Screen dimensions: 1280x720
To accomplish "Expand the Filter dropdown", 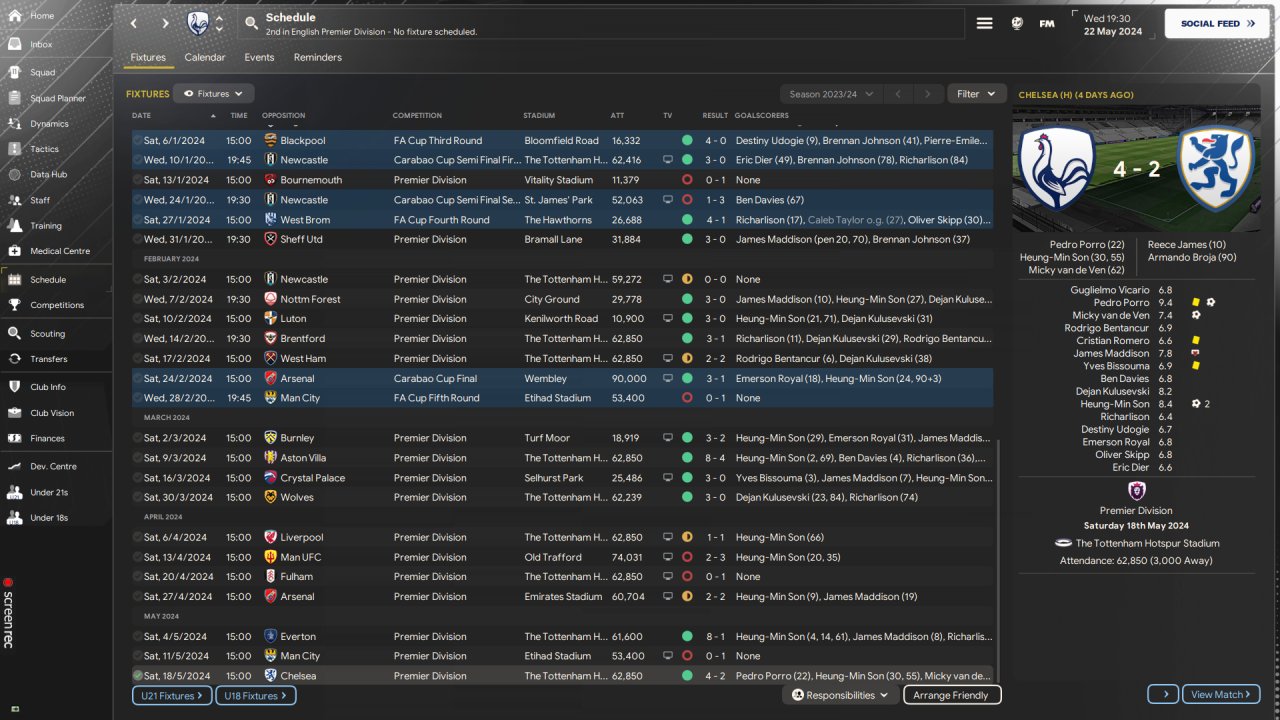I will click(976, 94).
